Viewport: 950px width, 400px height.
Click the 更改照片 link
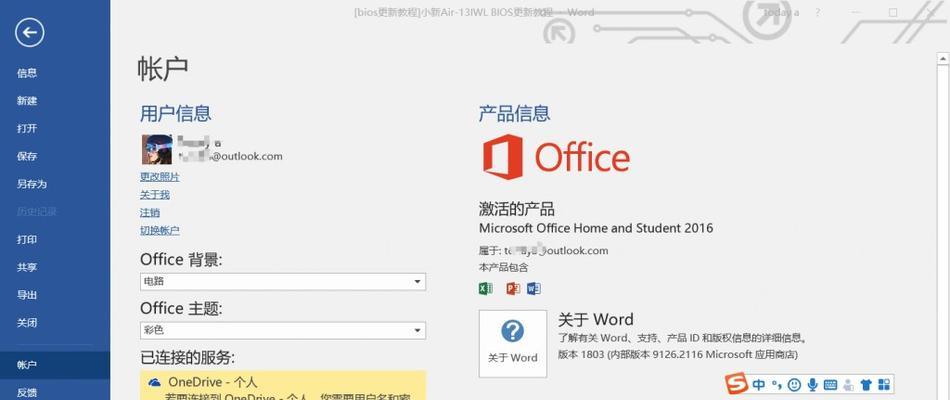click(159, 177)
